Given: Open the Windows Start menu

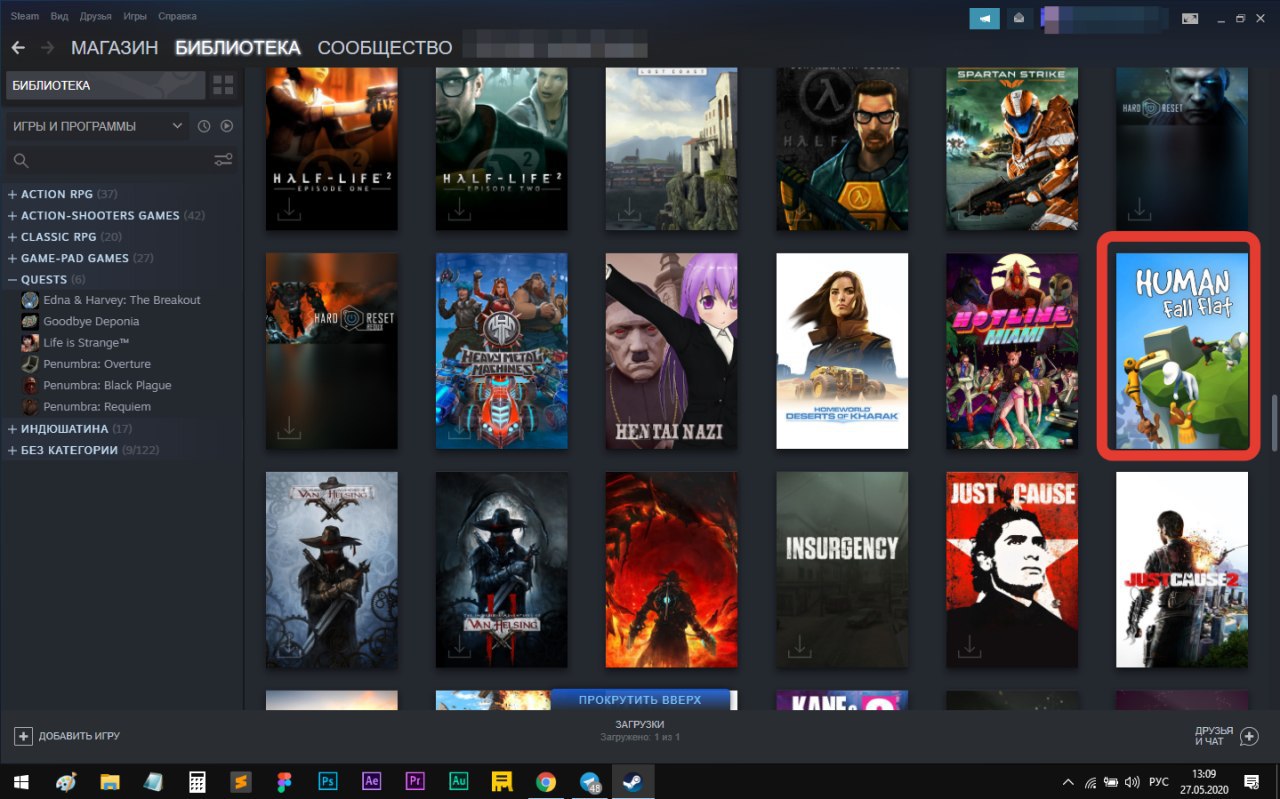Looking at the screenshot, I should (x=20, y=781).
